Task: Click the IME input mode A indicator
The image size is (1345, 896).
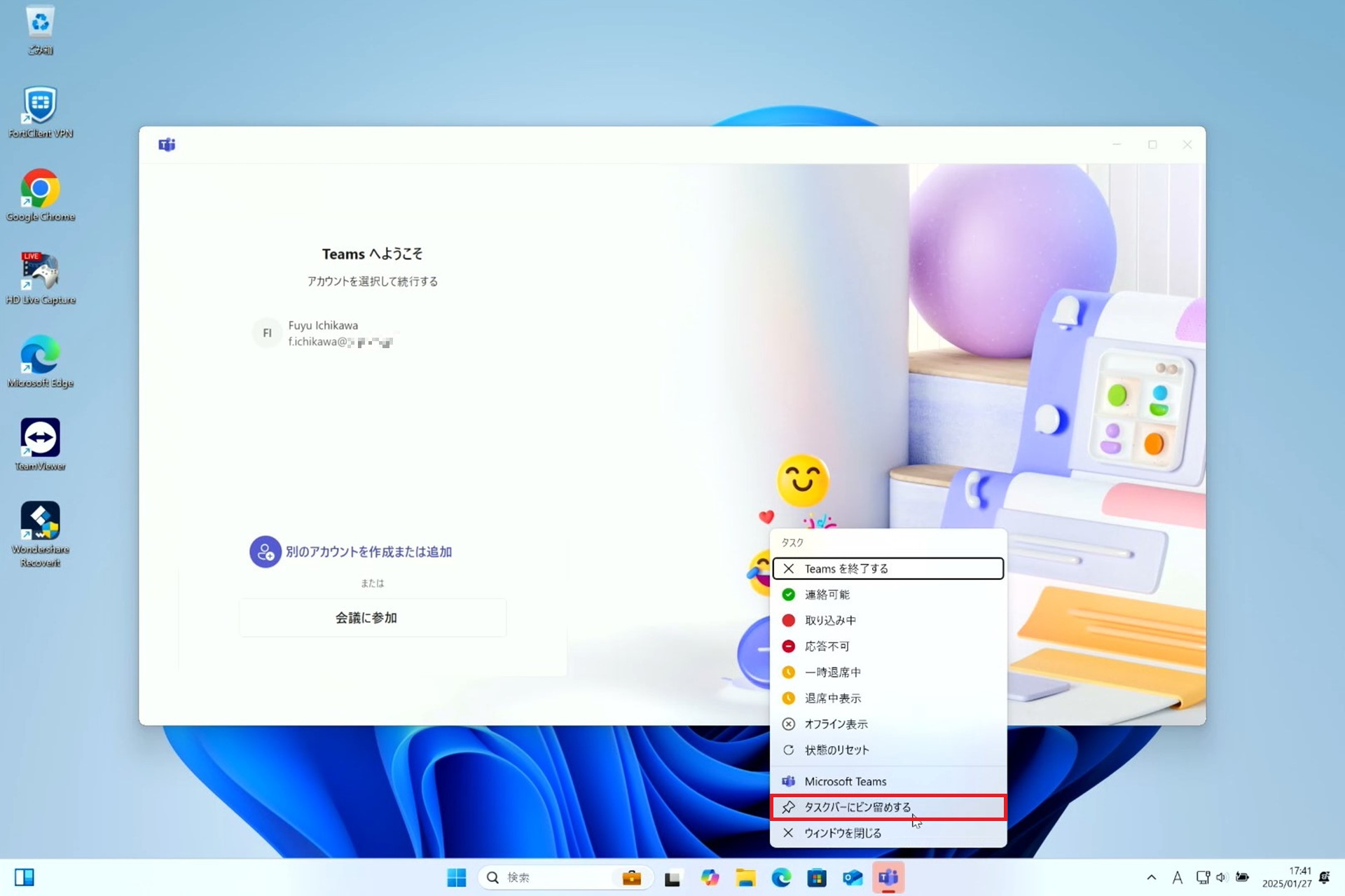Action: pyautogui.click(x=1177, y=877)
